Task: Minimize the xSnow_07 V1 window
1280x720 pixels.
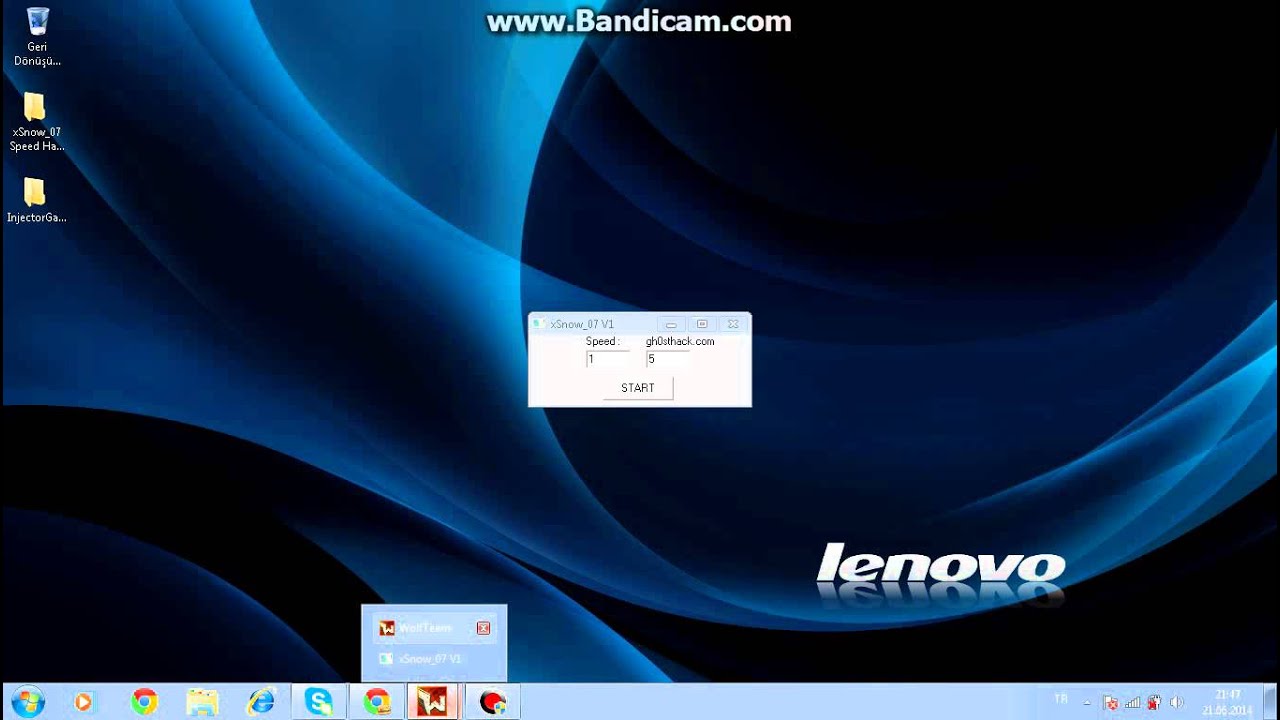Action: [x=671, y=324]
